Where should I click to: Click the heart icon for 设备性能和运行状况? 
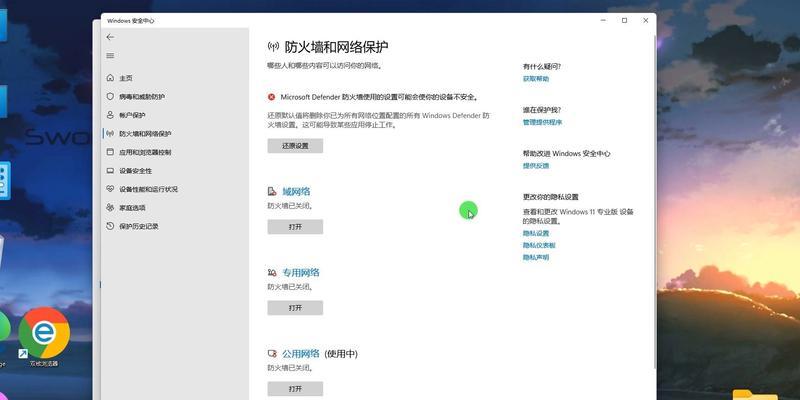[110, 189]
